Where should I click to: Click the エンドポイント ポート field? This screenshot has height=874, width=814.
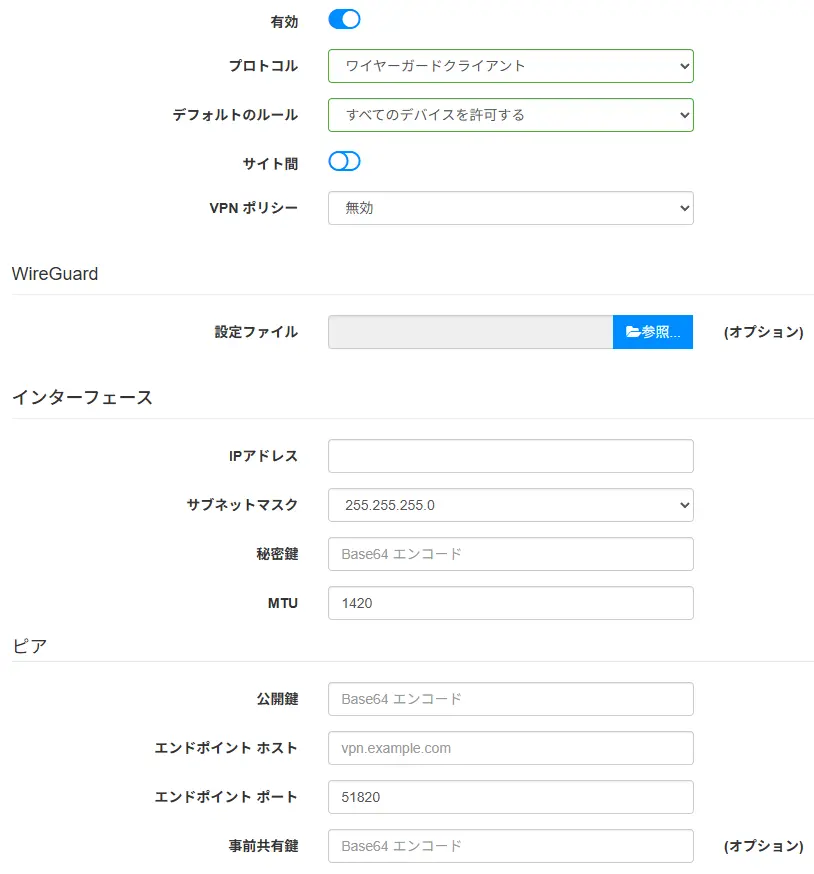(511, 797)
